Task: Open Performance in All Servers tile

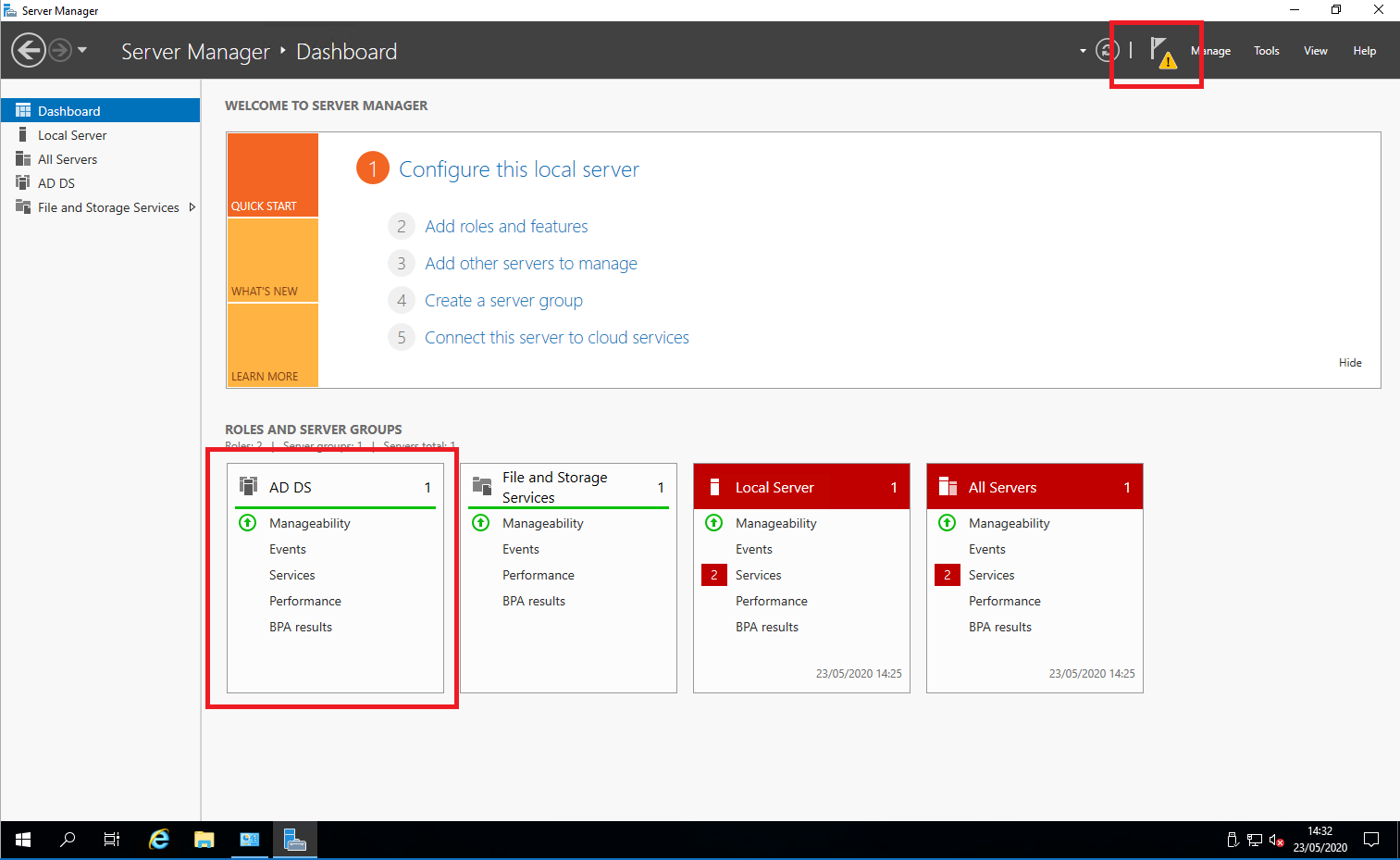Action: tap(1005, 601)
